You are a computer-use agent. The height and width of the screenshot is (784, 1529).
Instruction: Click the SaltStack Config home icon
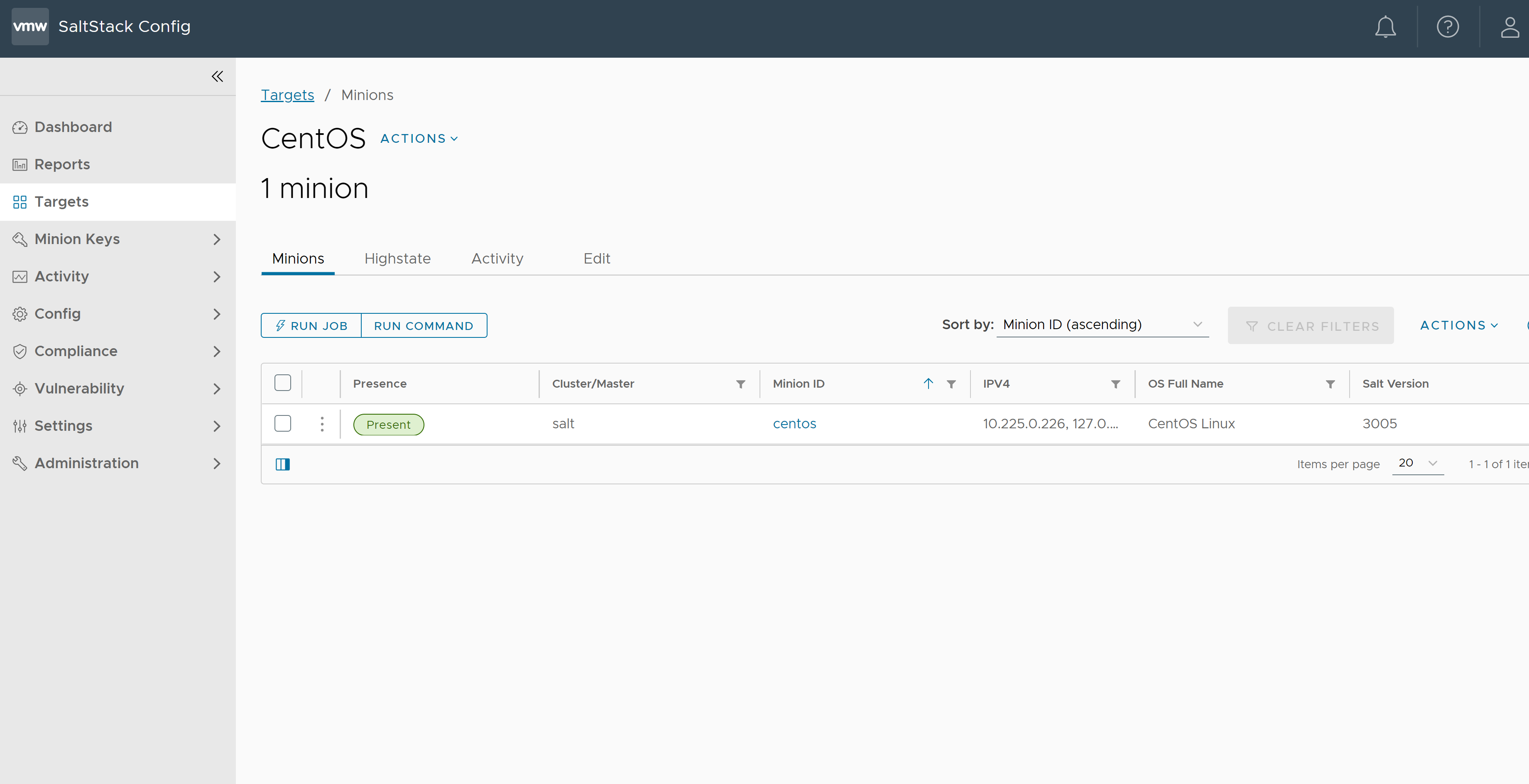click(29, 26)
